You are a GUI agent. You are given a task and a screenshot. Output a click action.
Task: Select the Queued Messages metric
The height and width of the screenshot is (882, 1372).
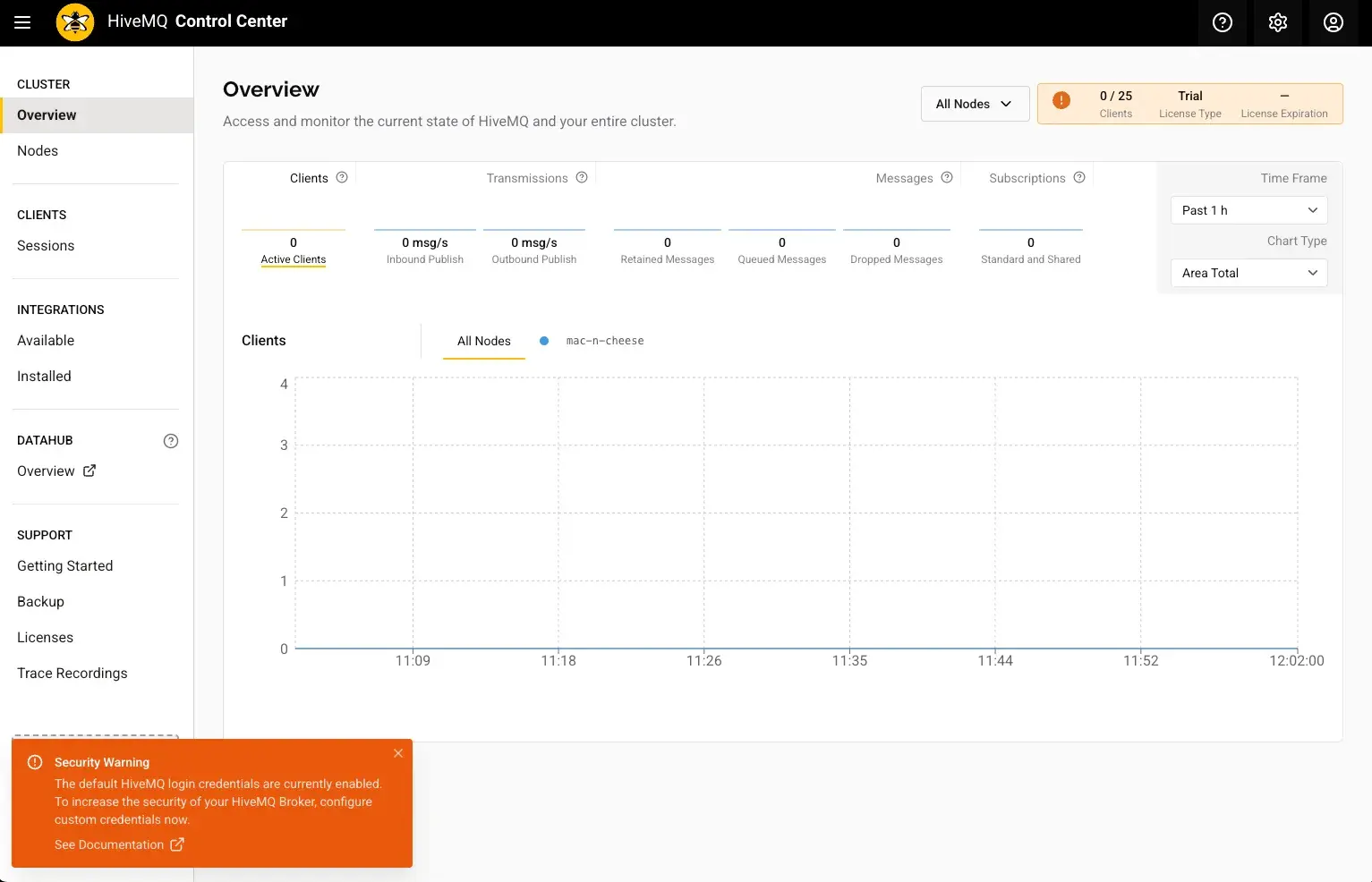[x=782, y=250]
